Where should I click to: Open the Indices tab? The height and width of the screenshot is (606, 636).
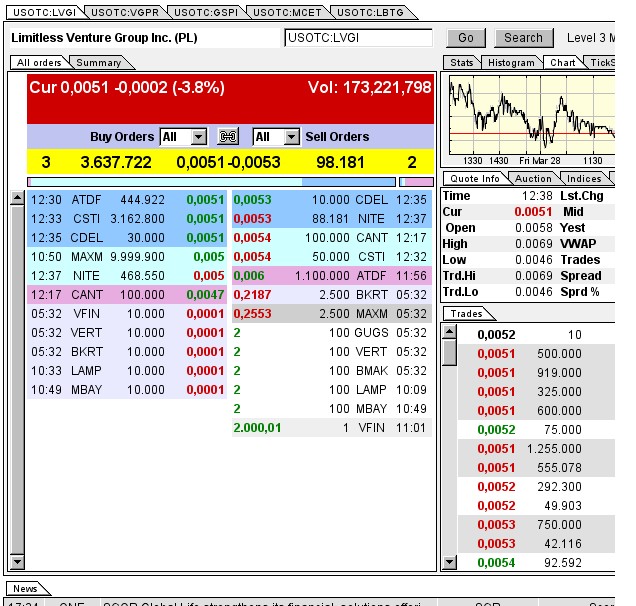(x=584, y=179)
